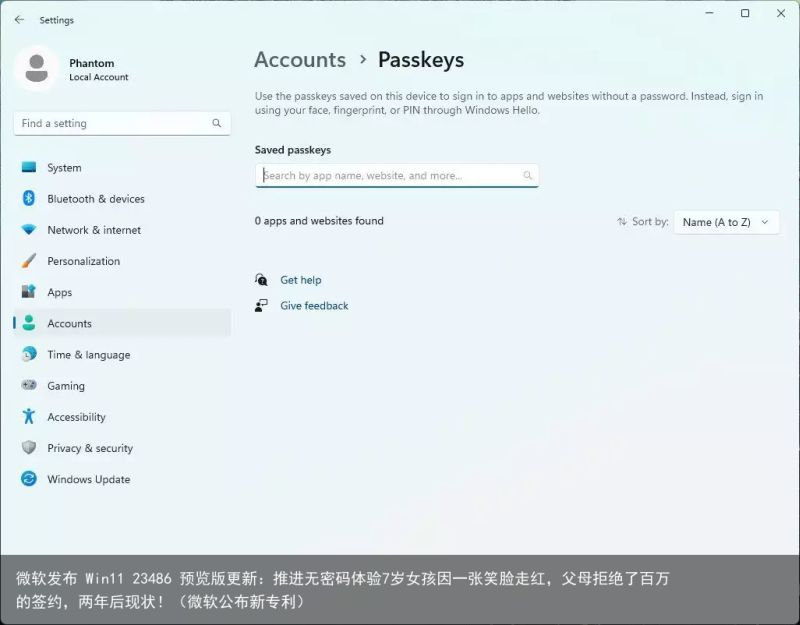Click the Bluetooth & devices icon
800x625 pixels.
[29, 198]
